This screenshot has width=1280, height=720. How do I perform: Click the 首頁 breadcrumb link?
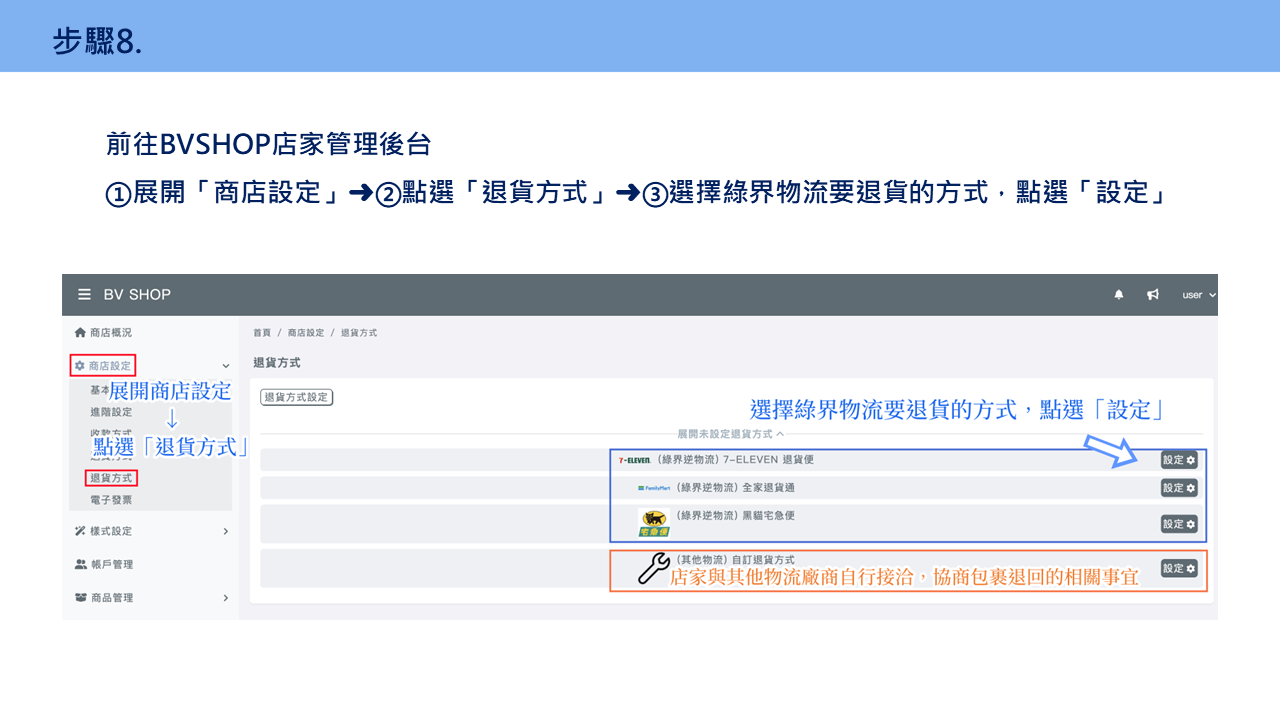click(x=262, y=333)
